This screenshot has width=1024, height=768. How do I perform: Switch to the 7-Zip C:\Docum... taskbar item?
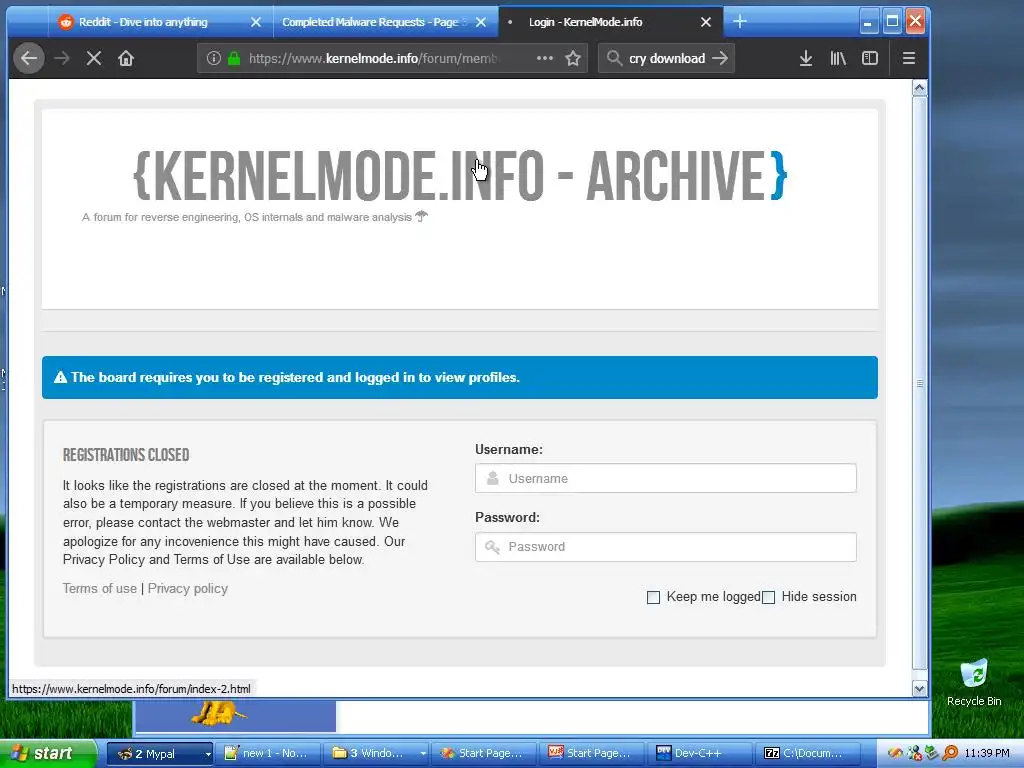[x=807, y=753]
